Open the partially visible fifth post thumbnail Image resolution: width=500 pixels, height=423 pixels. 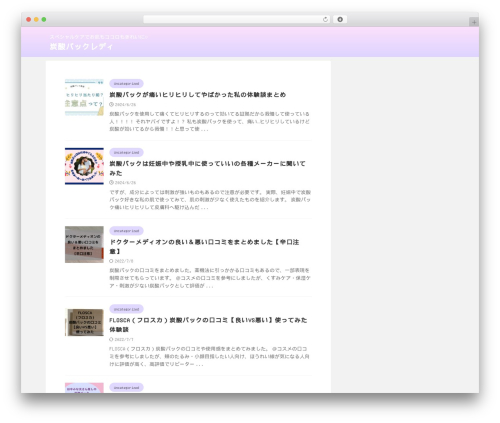pyautogui.click(x=84, y=388)
